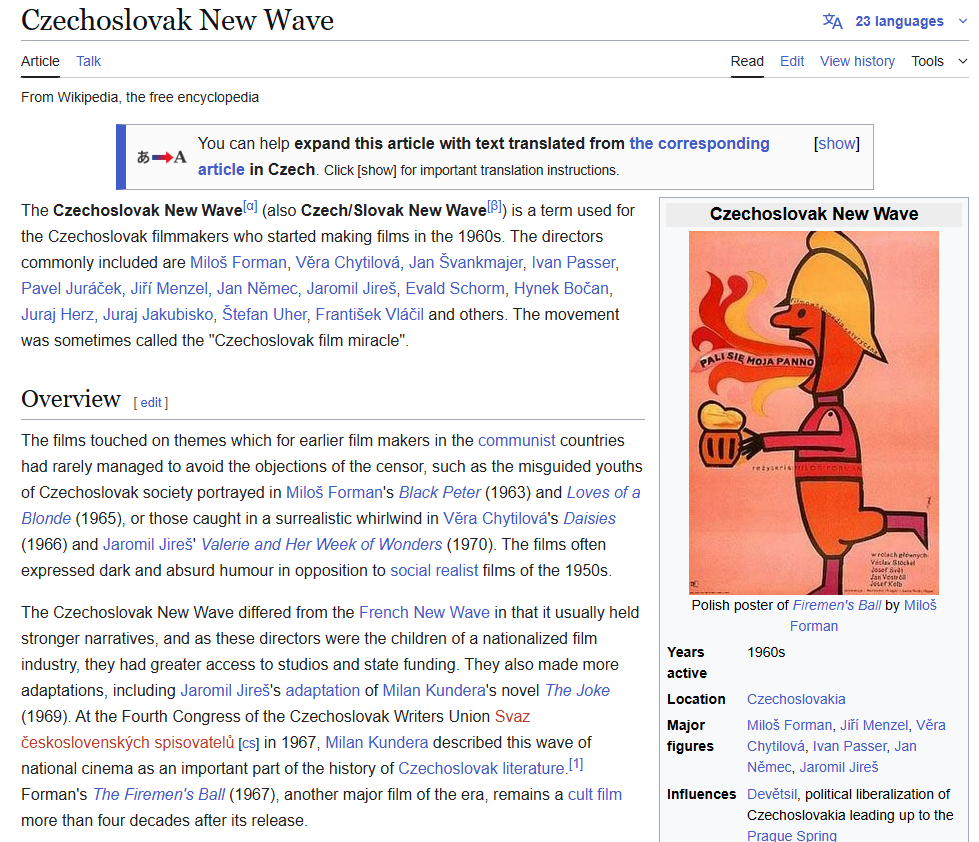The width and height of the screenshot is (979, 842).
Task: Open the Edit tab
Action: (792, 61)
